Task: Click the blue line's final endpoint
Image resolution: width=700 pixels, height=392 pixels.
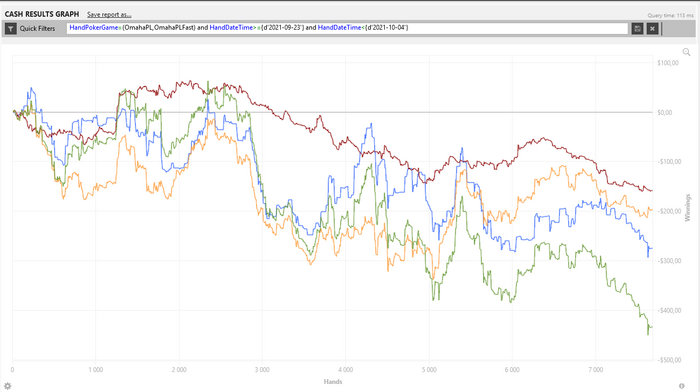Action: coord(652,248)
